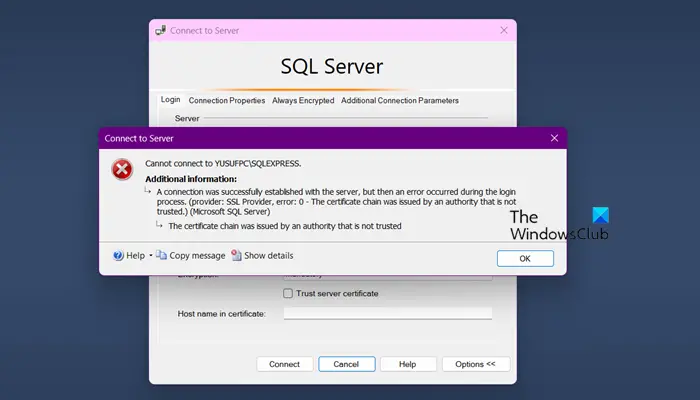
Task: Click the Cancel button
Action: tap(346, 364)
